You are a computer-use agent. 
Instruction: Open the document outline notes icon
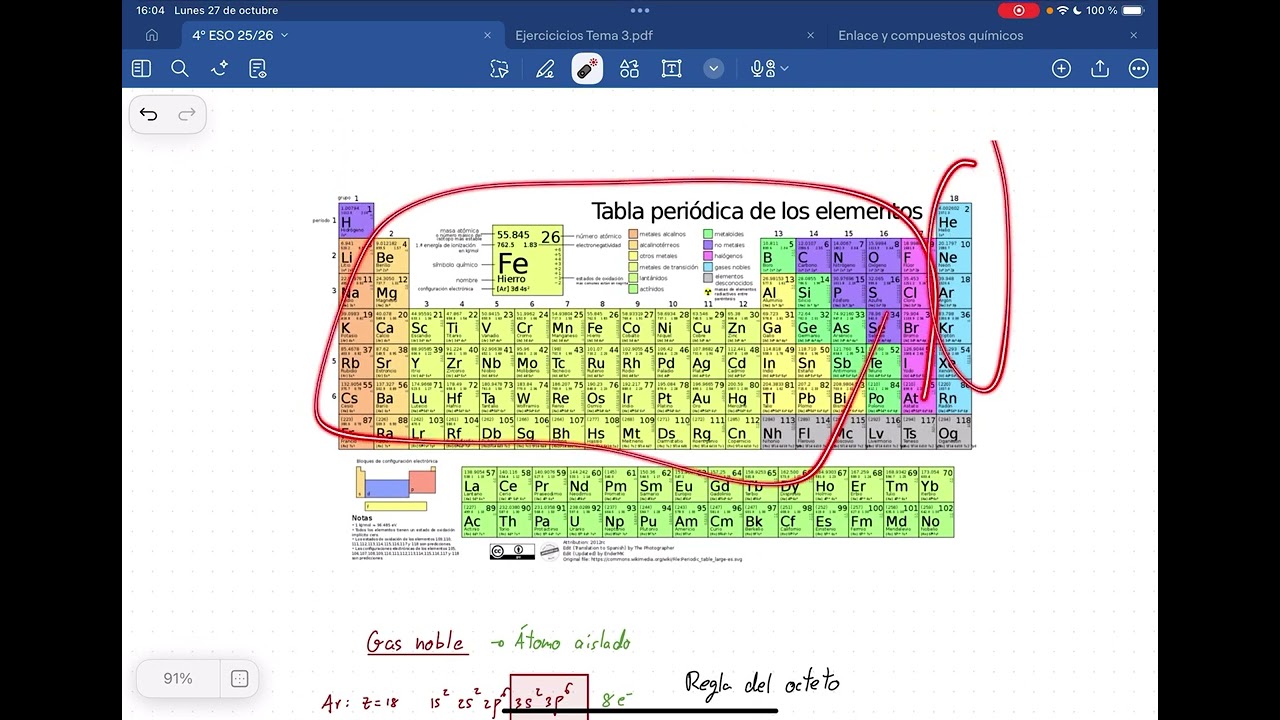[258, 68]
